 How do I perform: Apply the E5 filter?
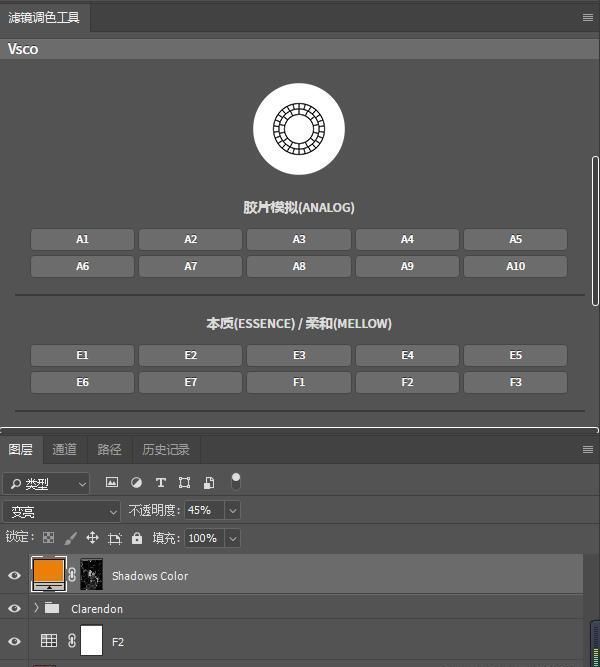(515, 356)
